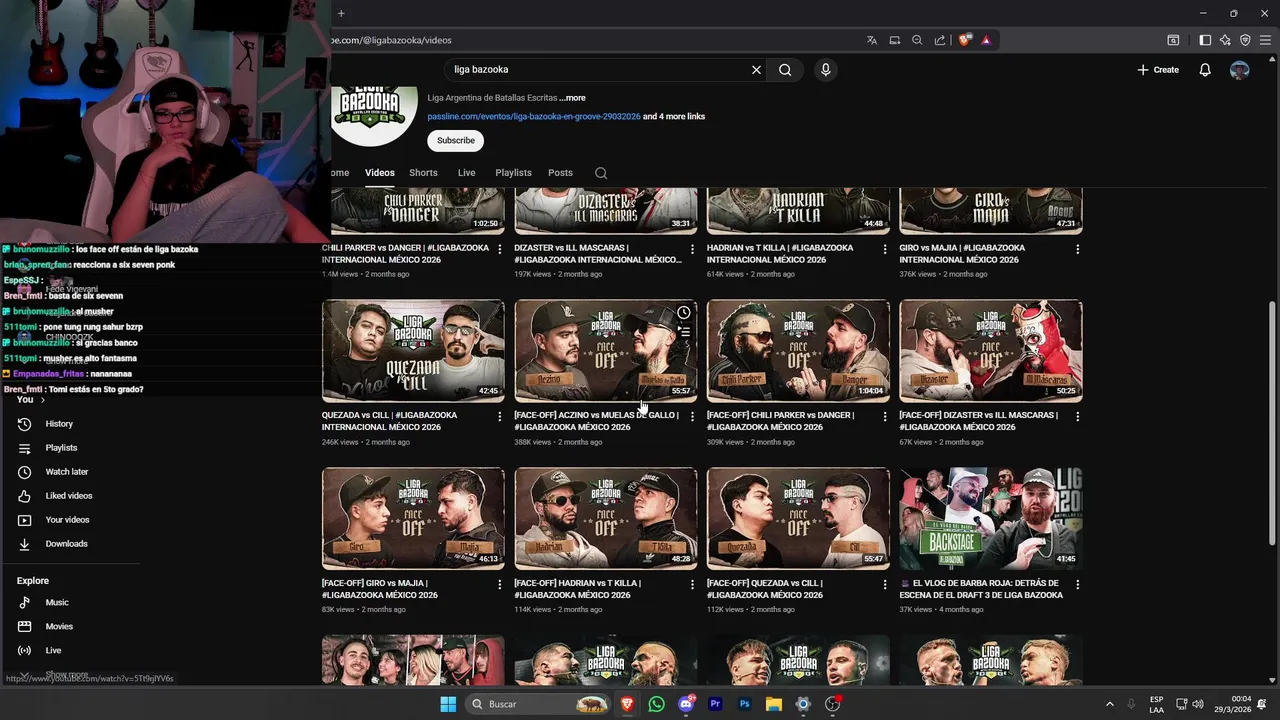Viewport: 1280px width, 720px height.
Task: Open Adobe Premiere Pro from taskbar
Action: (715, 704)
